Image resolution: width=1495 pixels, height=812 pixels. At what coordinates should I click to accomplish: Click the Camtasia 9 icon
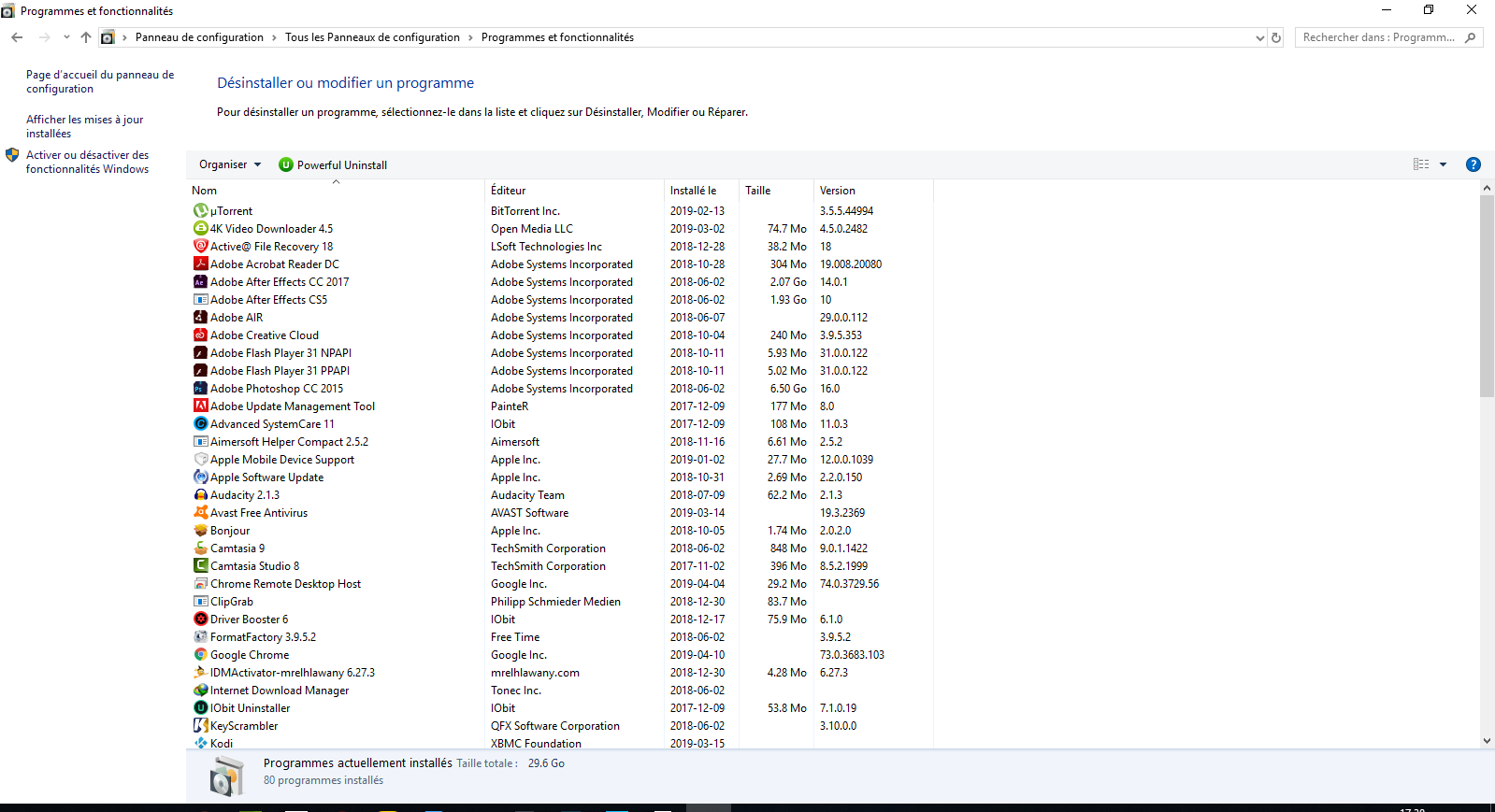click(200, 548)
